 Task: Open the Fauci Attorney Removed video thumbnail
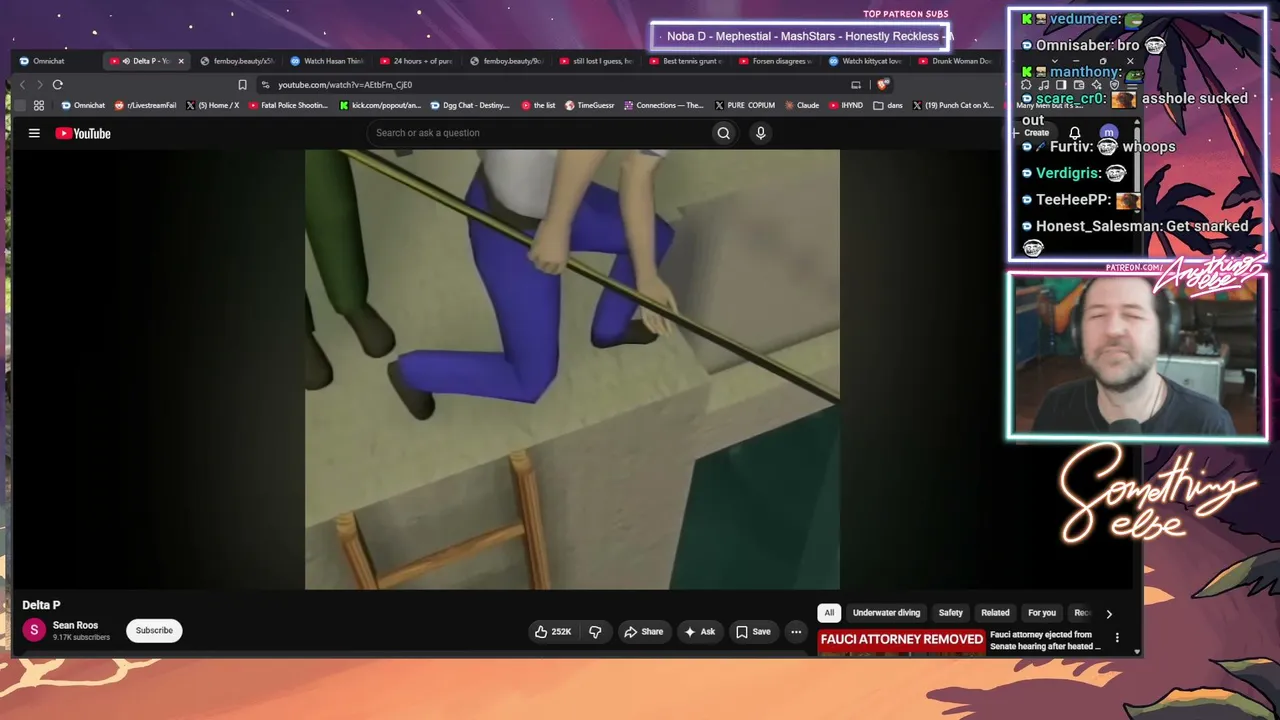pos(901,641)
